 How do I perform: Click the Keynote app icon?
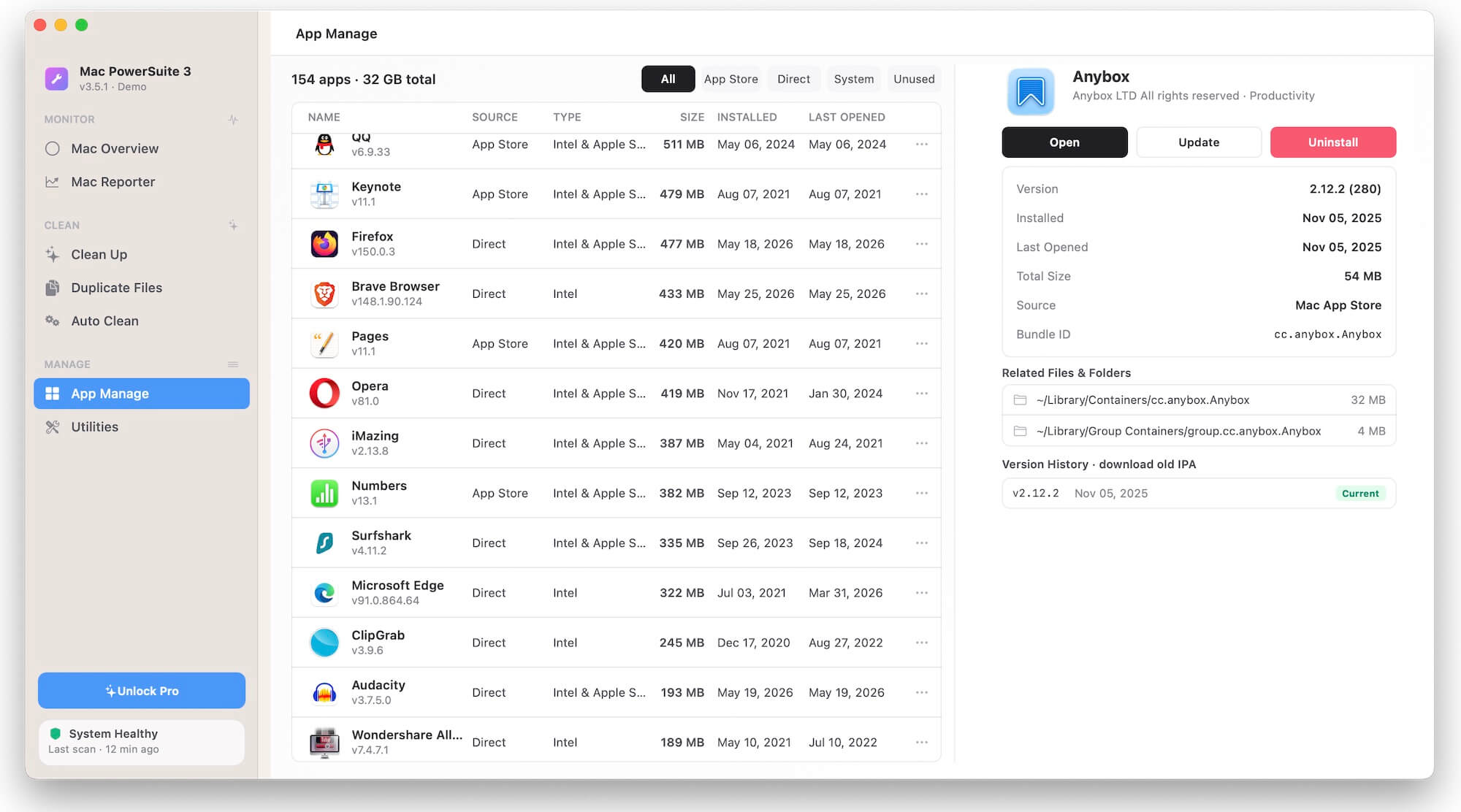(x=324, y=194)
